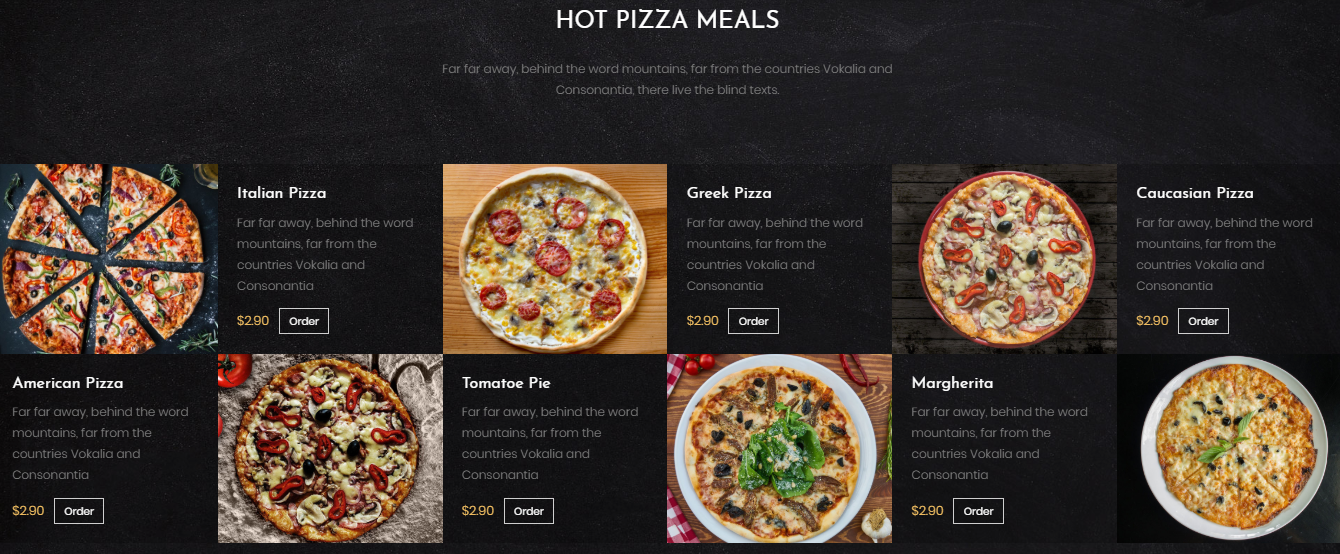Order the Italian Pizza
Image resolution: width=1340 pixels, height=554 pixels.
coord(304,321)
